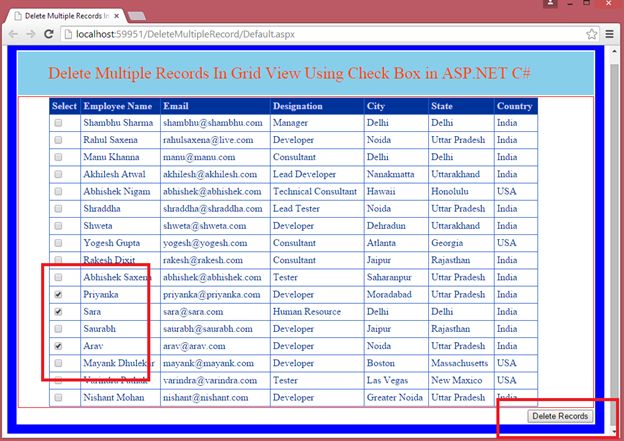The image size is (624, 441).
Task: Click the Lead Tester designation cell
Action: point(317,208)
